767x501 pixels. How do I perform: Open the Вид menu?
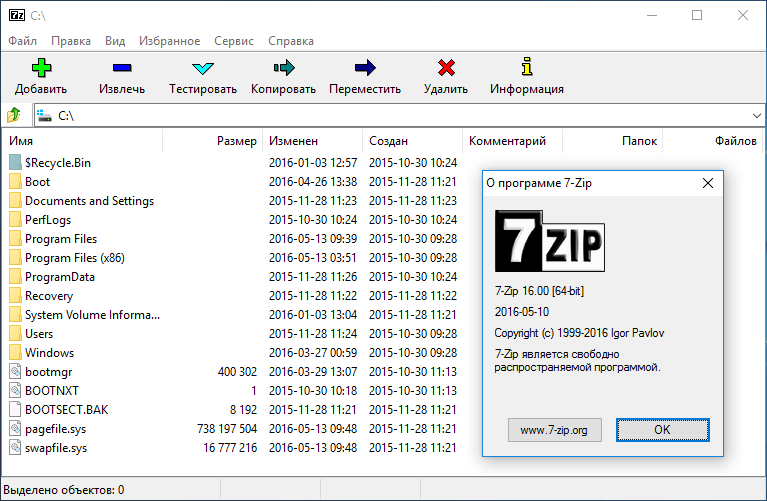coord(115,41)
